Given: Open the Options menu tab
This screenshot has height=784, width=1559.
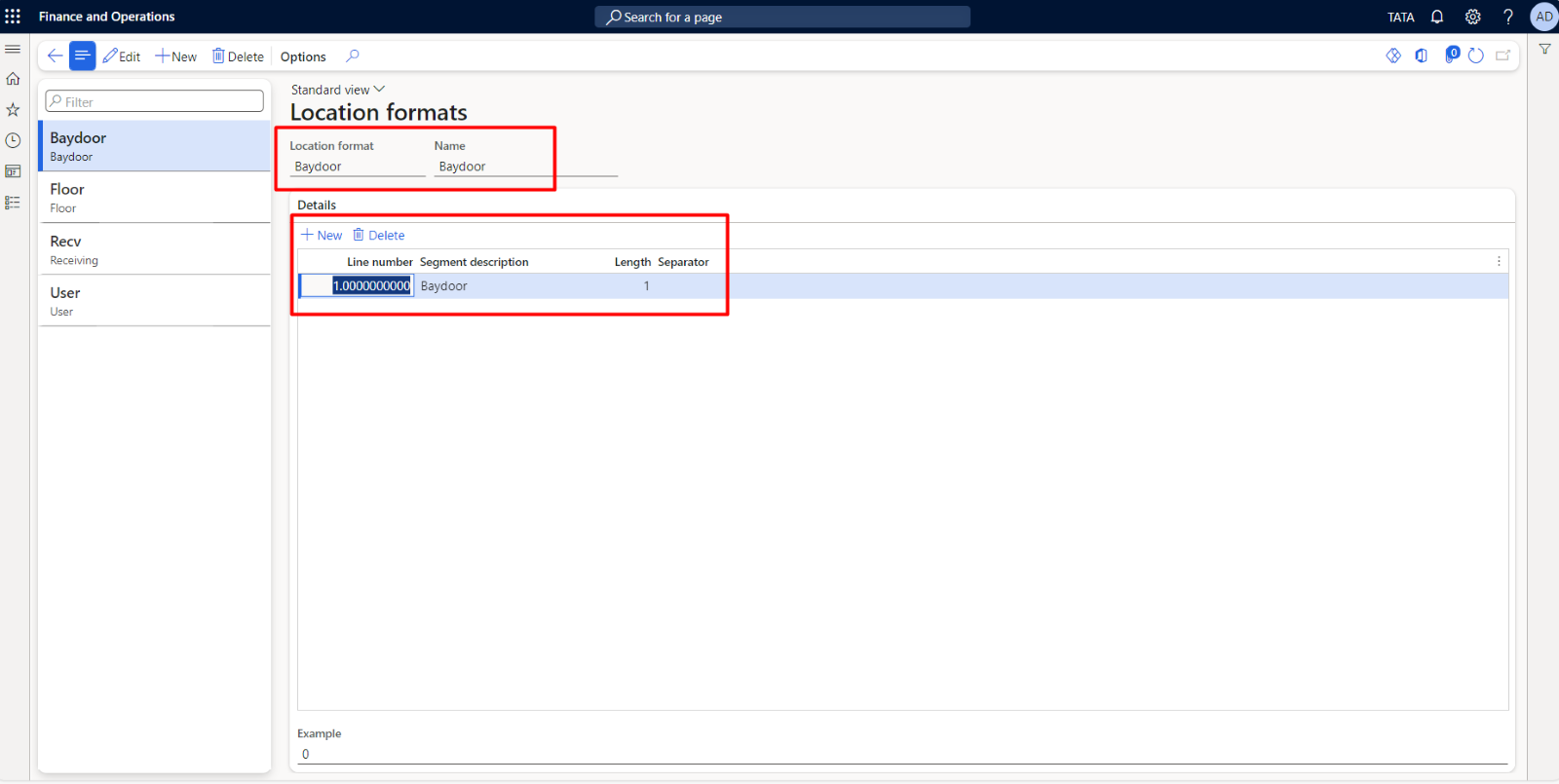Looking at the screenshot, I should pos(303,56).
